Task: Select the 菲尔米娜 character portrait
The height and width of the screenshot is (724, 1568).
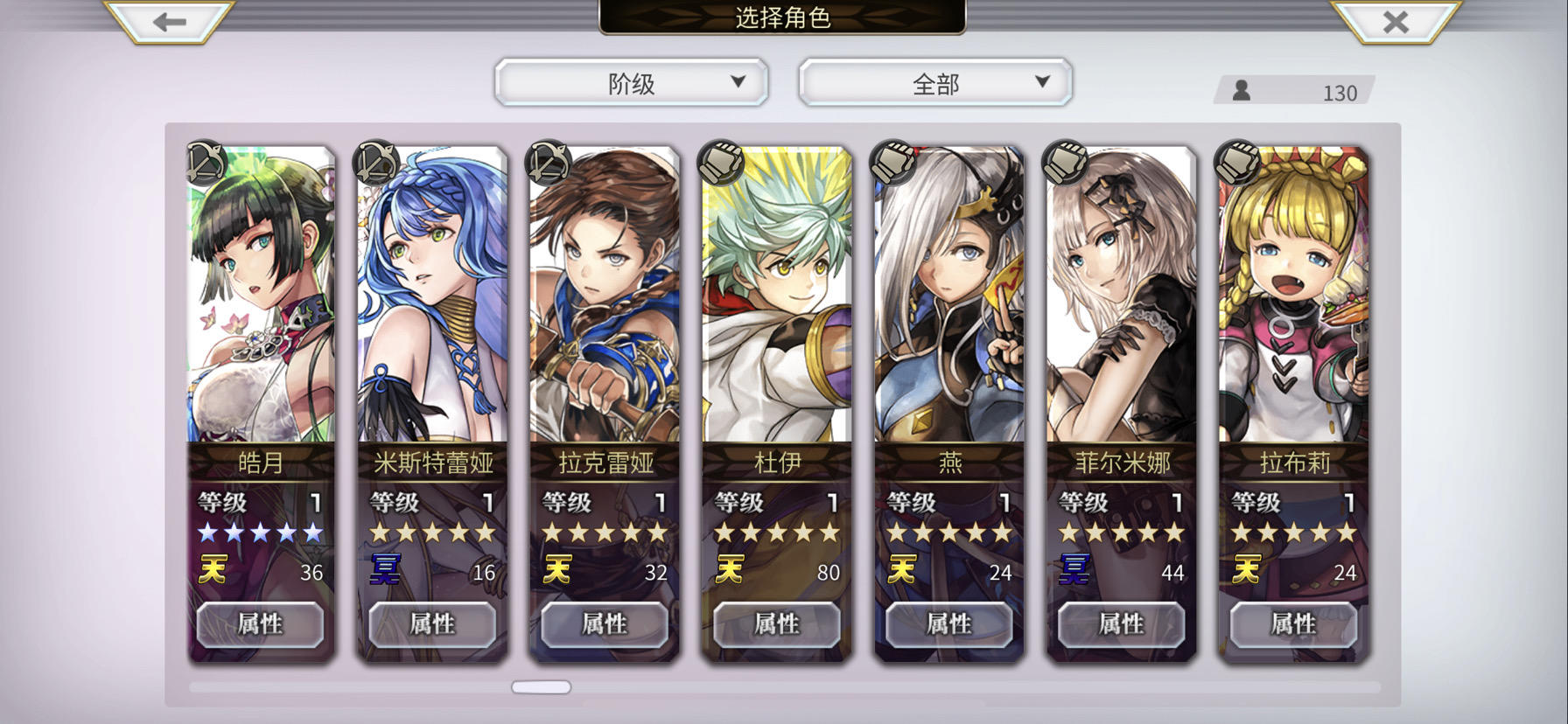Action: point(1122,296)
